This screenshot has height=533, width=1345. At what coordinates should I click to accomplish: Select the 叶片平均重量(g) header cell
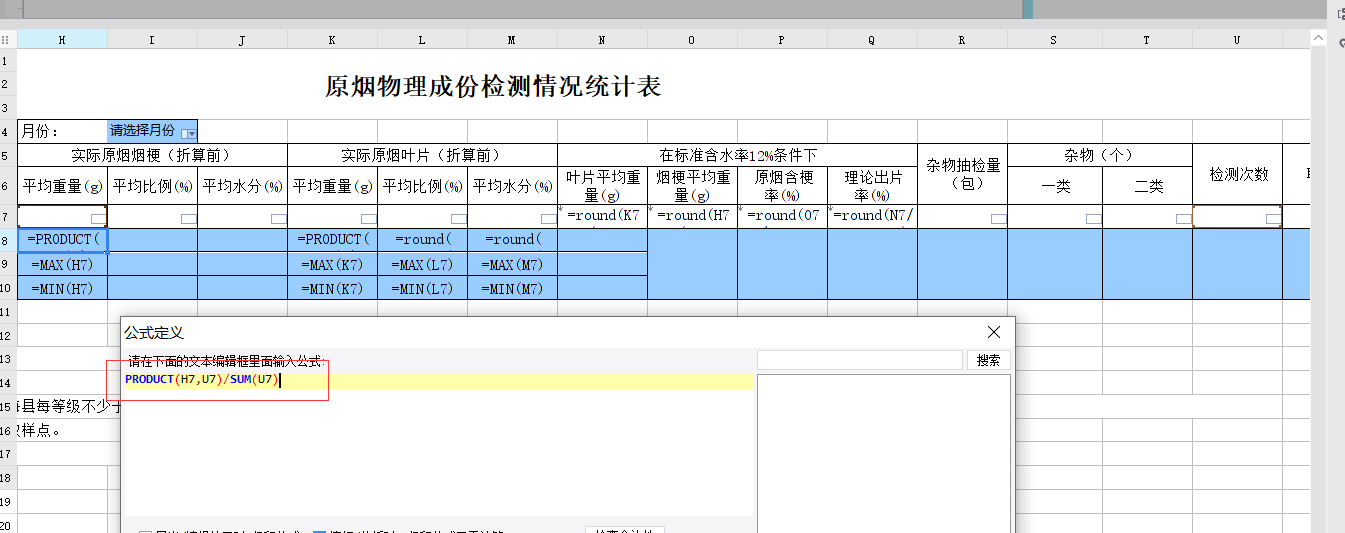pos(602,186)
